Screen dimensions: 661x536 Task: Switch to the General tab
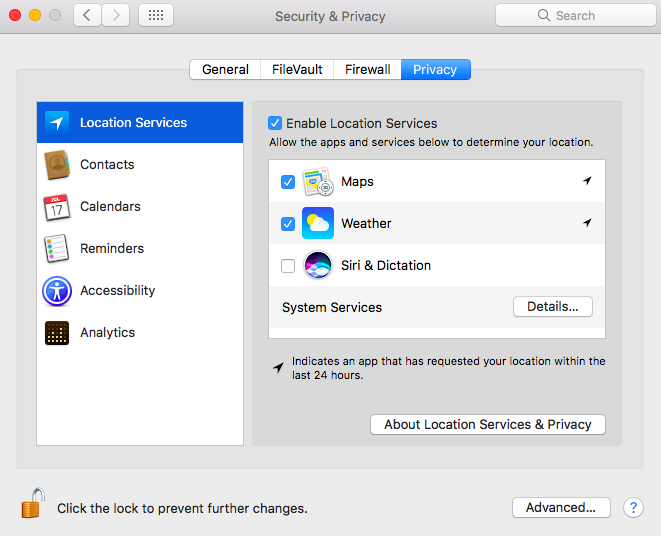coord(225,70)
